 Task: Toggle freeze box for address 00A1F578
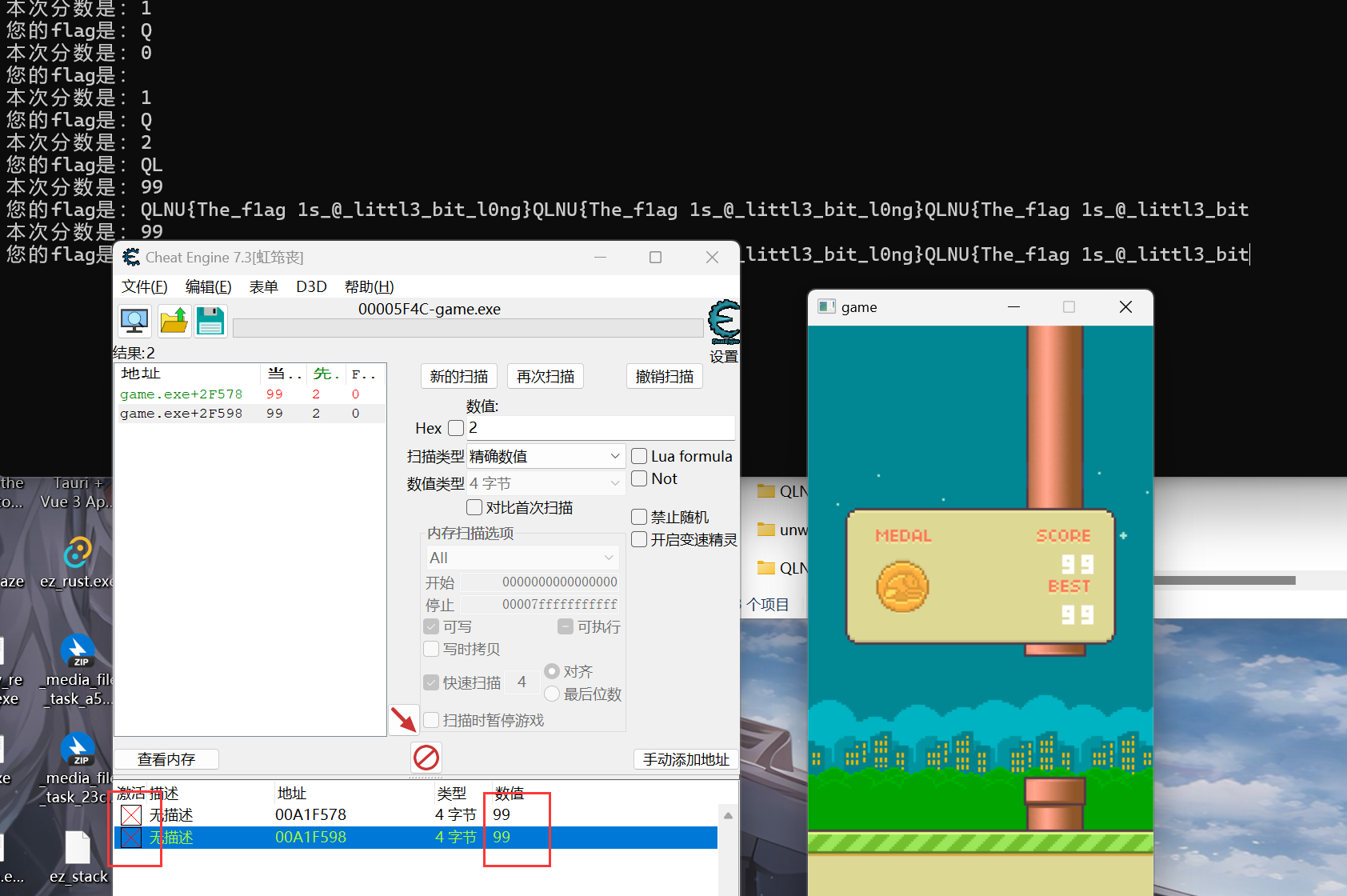[x=131, y=815]
